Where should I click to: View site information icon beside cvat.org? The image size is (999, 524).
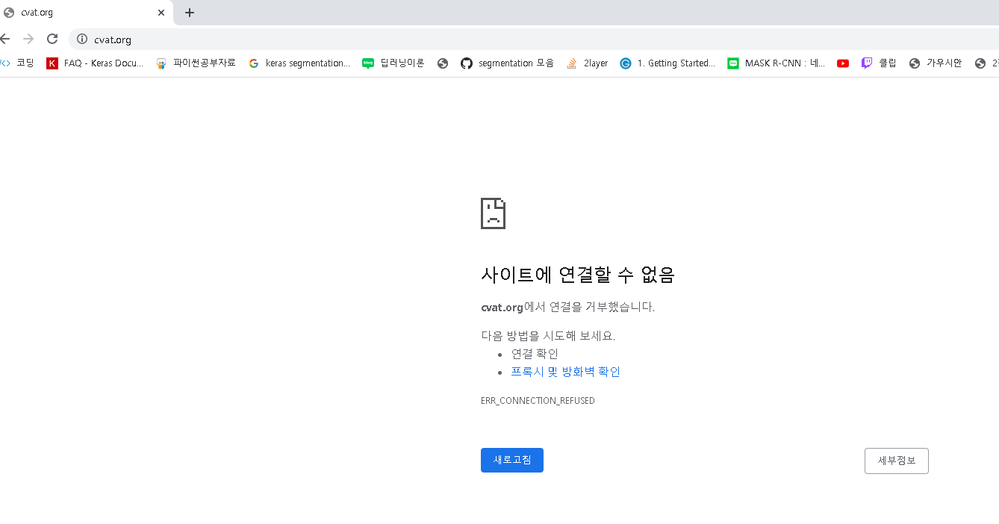click(82, 39)
